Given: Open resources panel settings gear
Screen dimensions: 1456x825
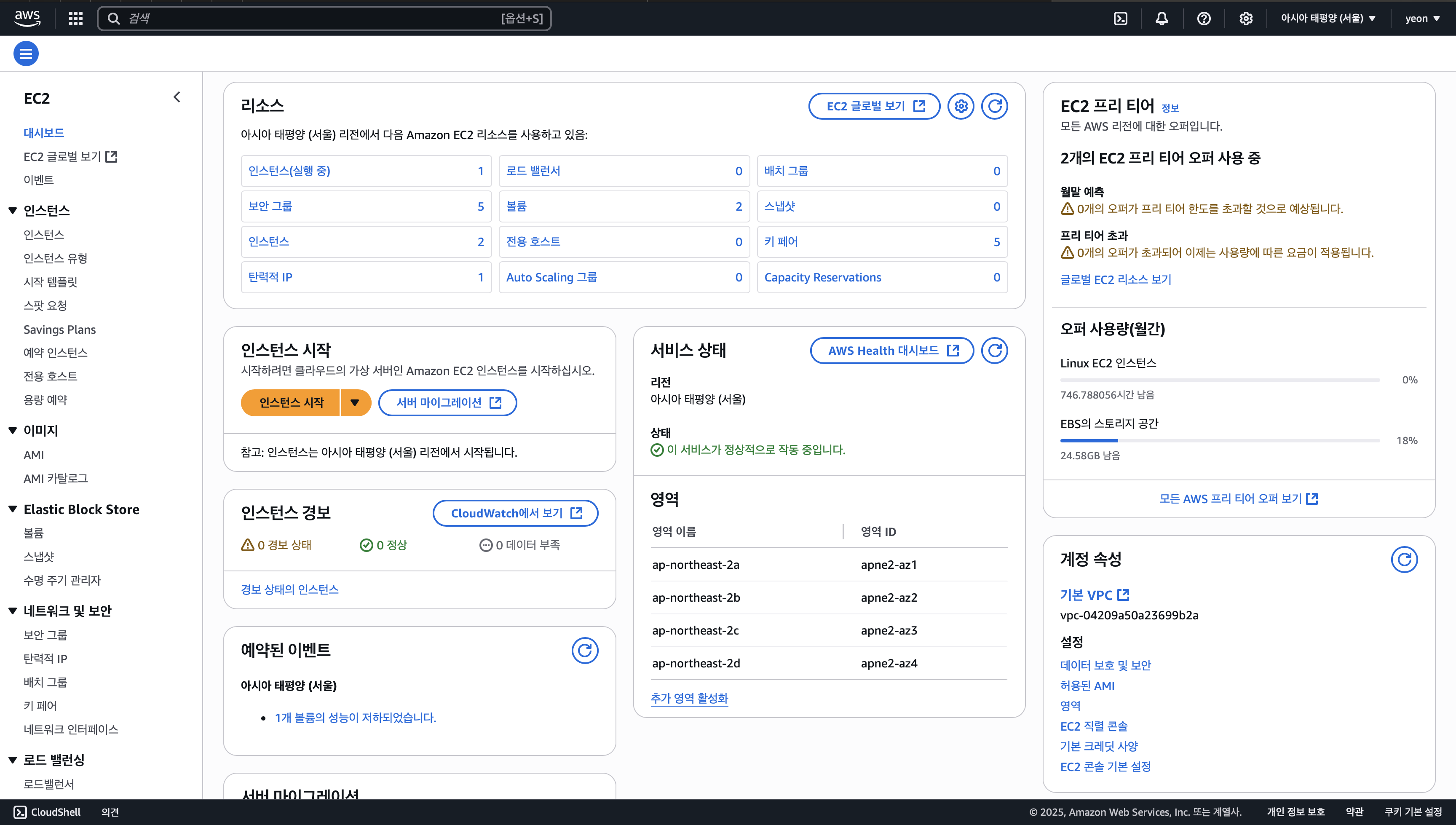Looking at the screenshot, I should pos(961,106).
